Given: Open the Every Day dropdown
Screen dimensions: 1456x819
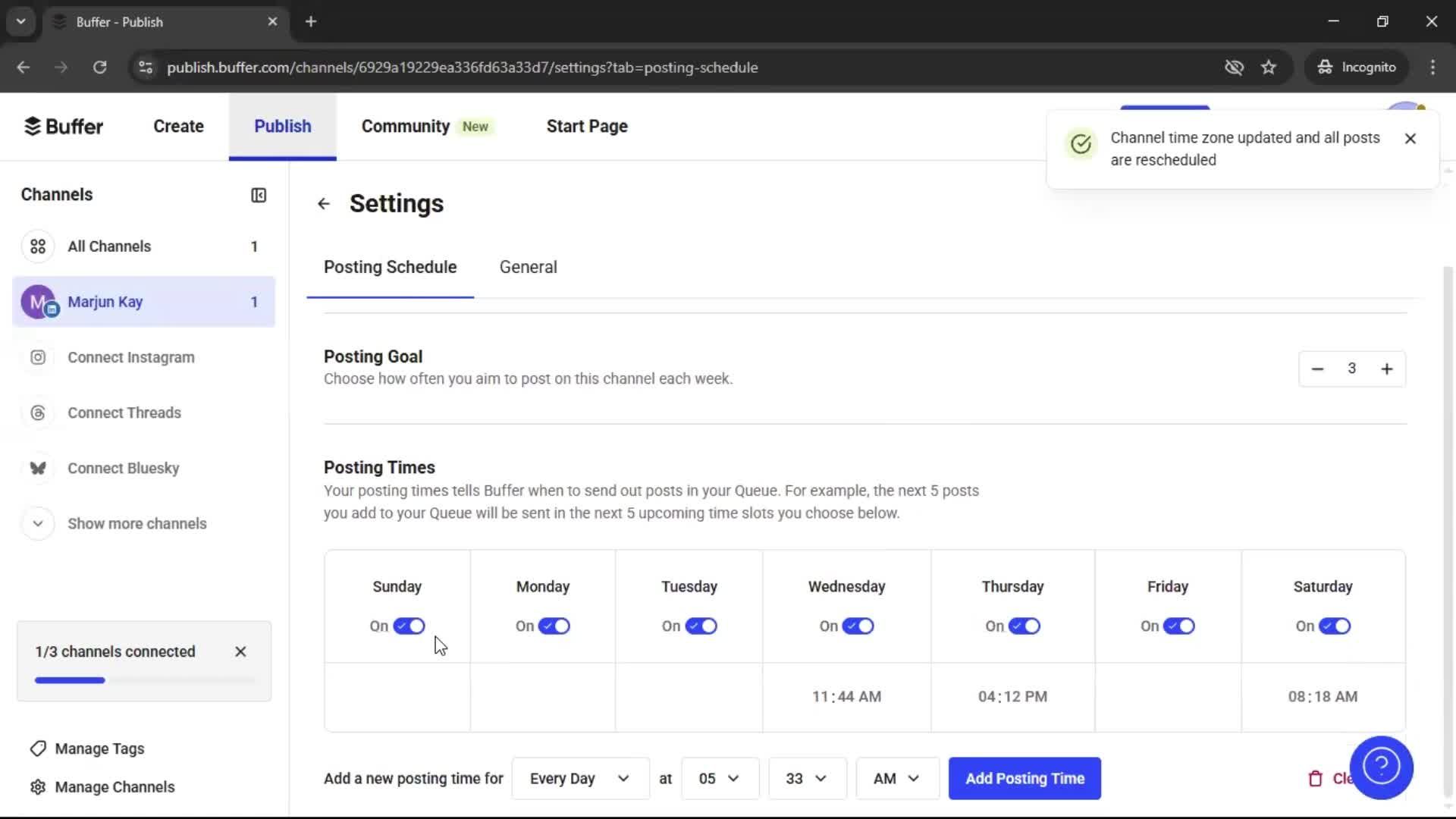Looking at the screenshot, I should [579, 778].
